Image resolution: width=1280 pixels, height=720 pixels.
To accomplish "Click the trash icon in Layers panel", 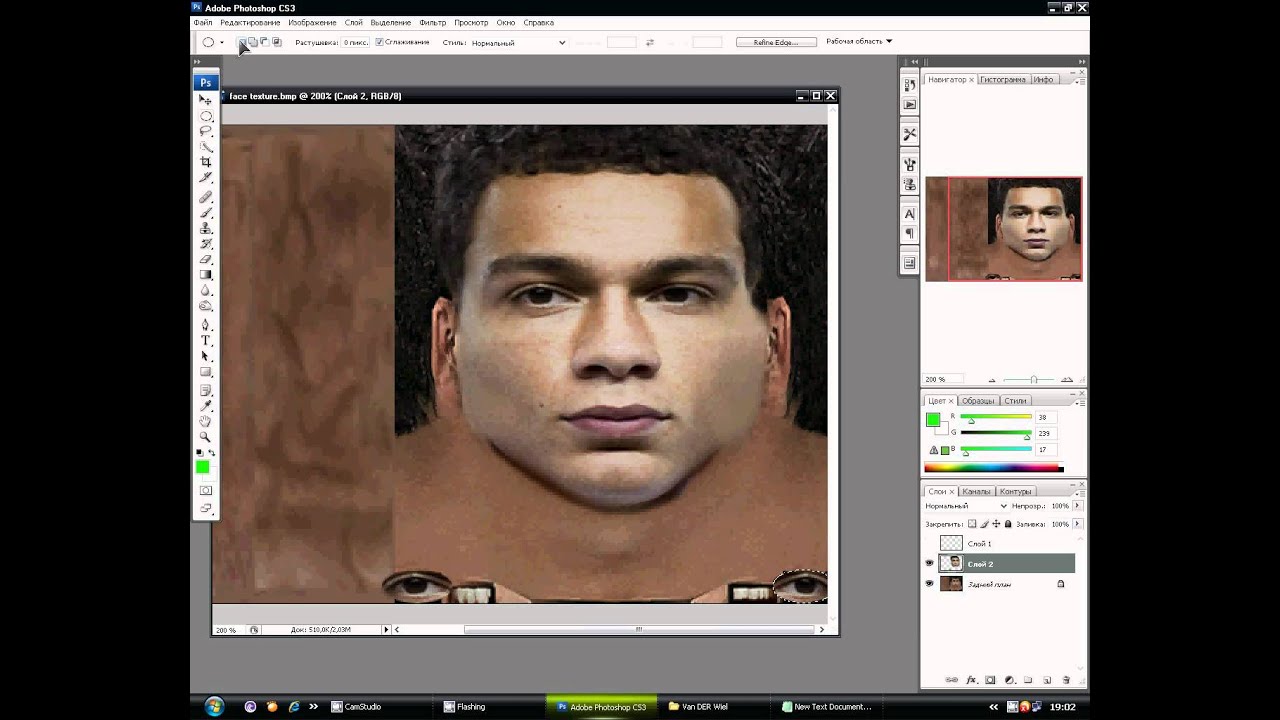I will click(x=1066, y=680).
